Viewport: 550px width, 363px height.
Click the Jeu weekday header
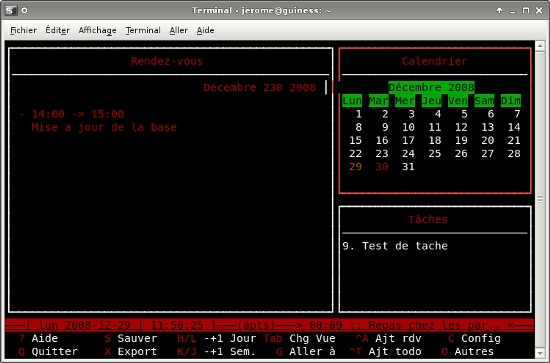coord(431,101)
